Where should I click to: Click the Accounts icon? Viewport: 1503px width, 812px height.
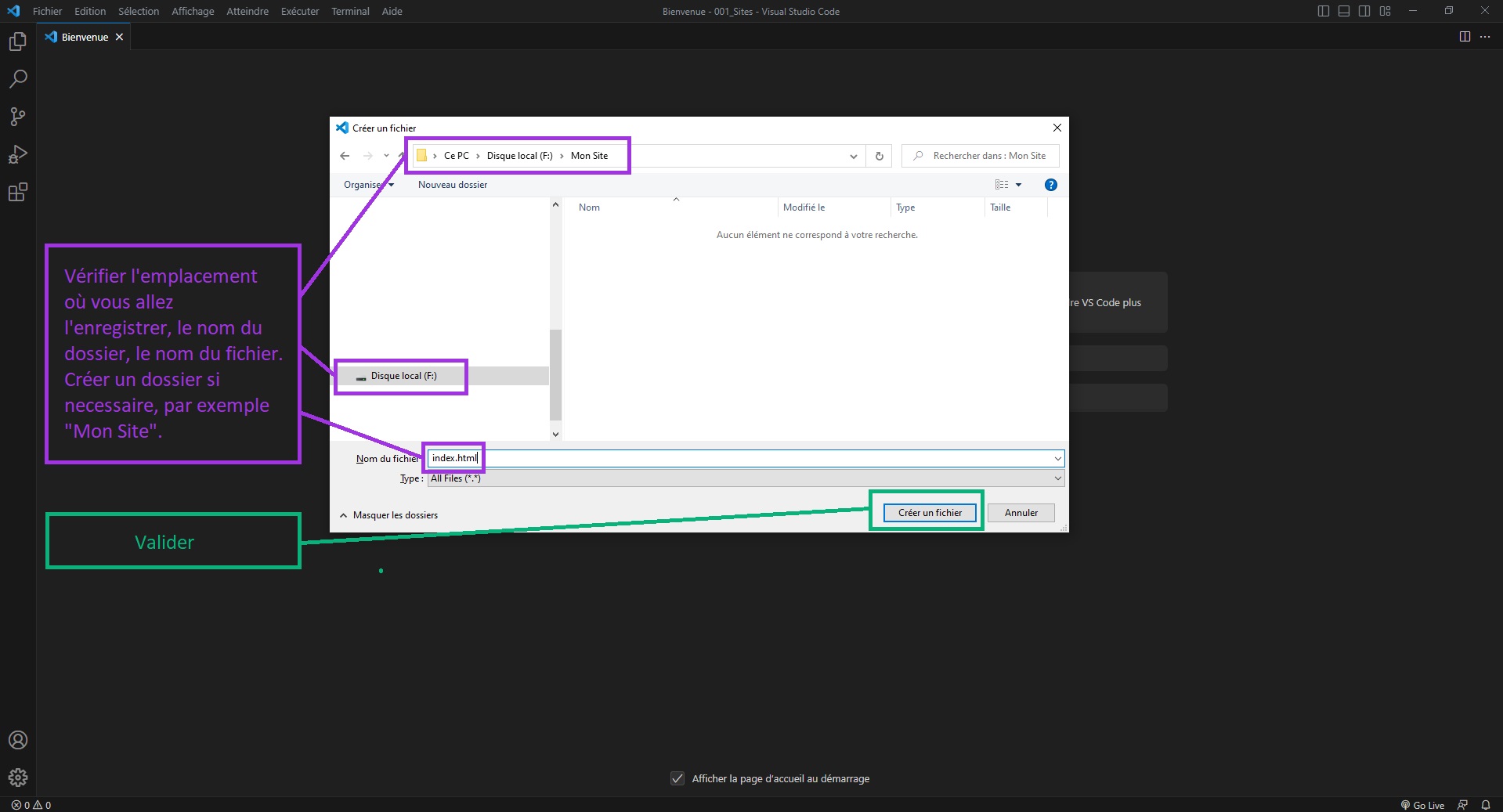click(17, 740)
